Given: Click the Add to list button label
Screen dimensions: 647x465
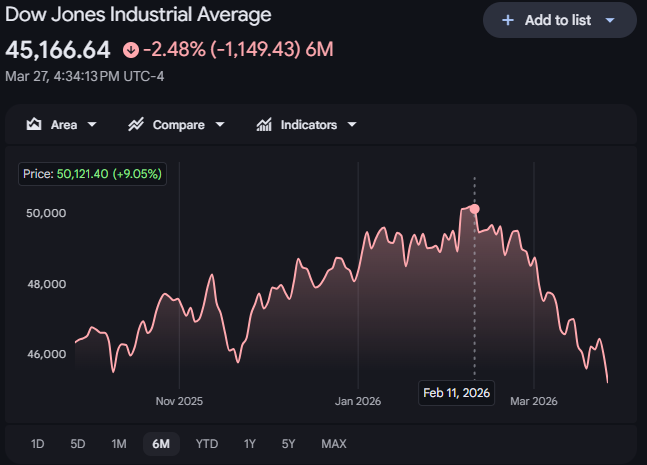Looking at the screenshot, I should pyautogui.click(x=558, y=20).
